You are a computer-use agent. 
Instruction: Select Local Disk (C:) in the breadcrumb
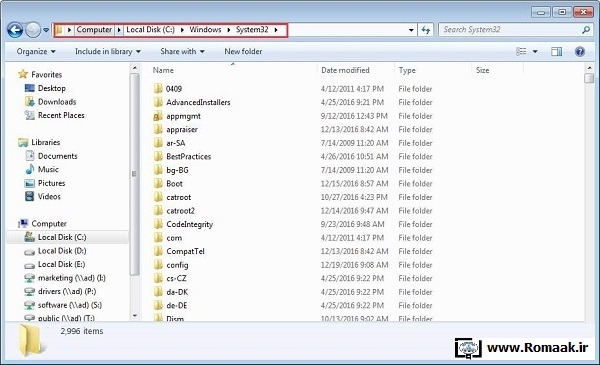150,30
